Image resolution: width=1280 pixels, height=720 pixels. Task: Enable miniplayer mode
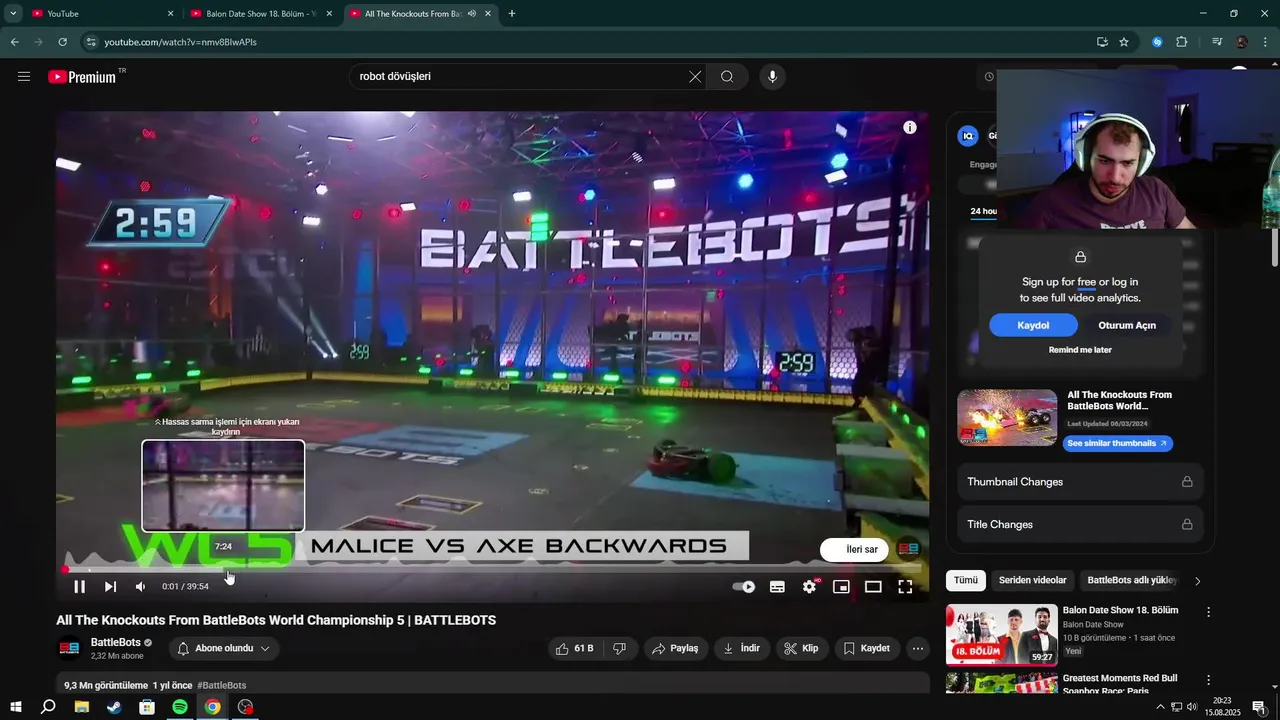[x=841, y=587]
